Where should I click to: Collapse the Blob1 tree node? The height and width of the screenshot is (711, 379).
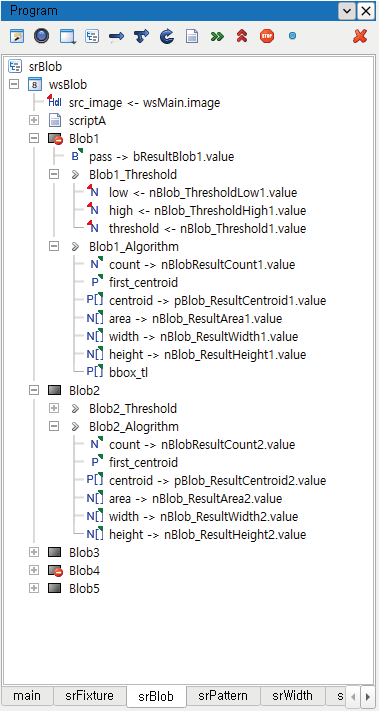click(x=34, y=138)
